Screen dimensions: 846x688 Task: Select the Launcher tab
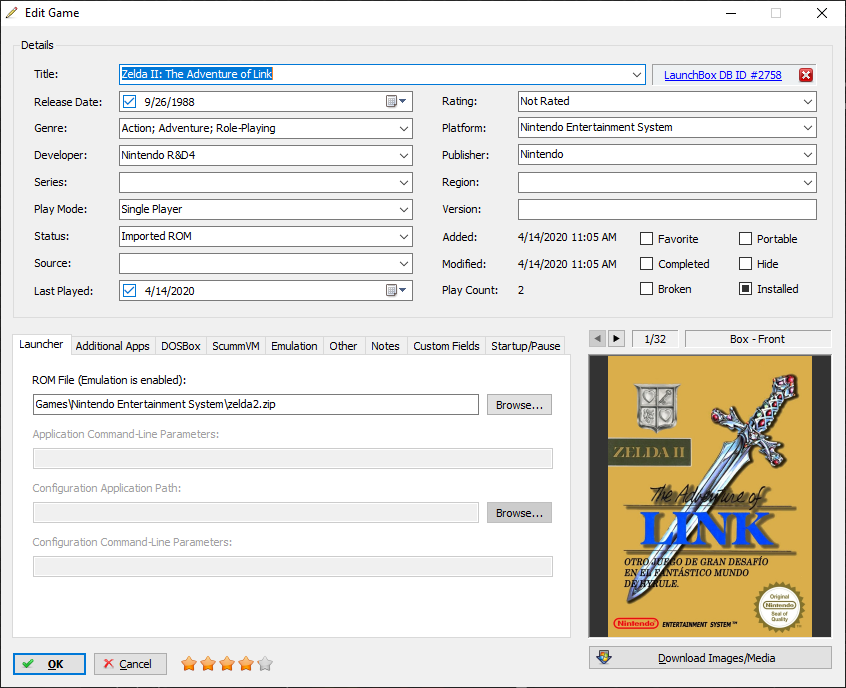41,344
